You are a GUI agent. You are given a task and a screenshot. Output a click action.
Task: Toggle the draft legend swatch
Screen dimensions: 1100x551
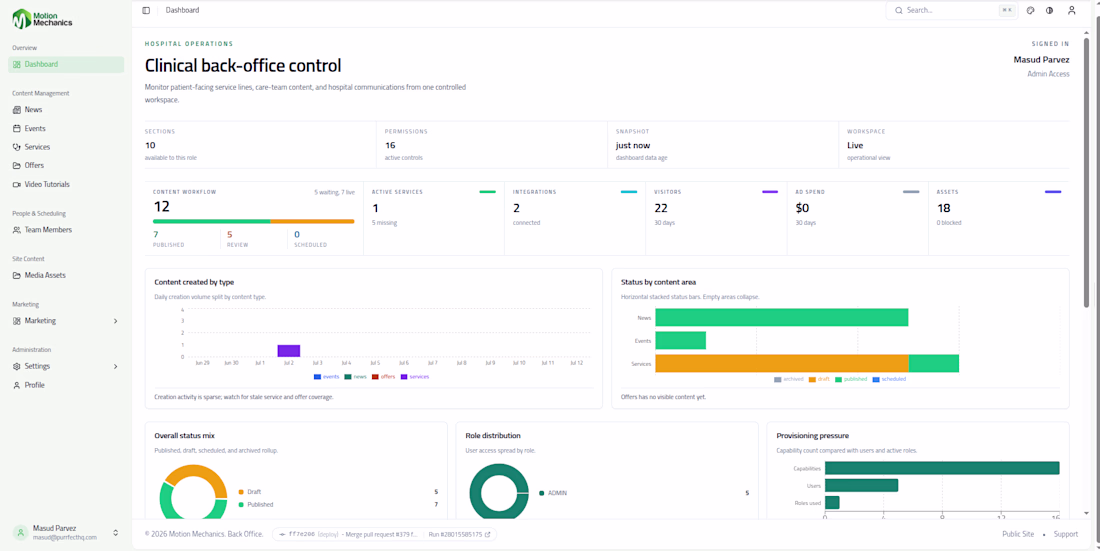[812, 379]
